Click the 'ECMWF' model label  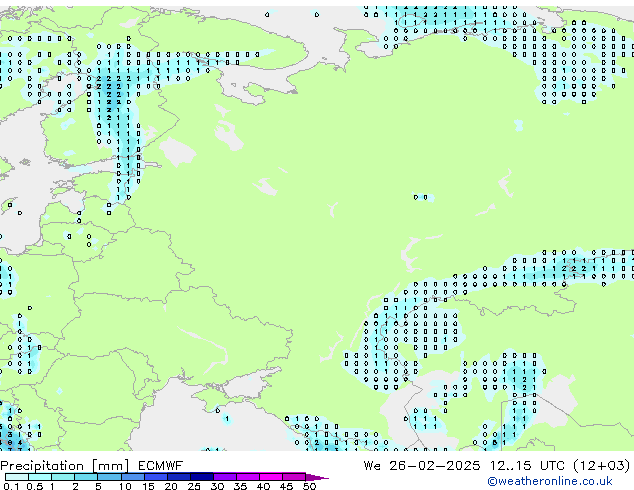[160, 466]
